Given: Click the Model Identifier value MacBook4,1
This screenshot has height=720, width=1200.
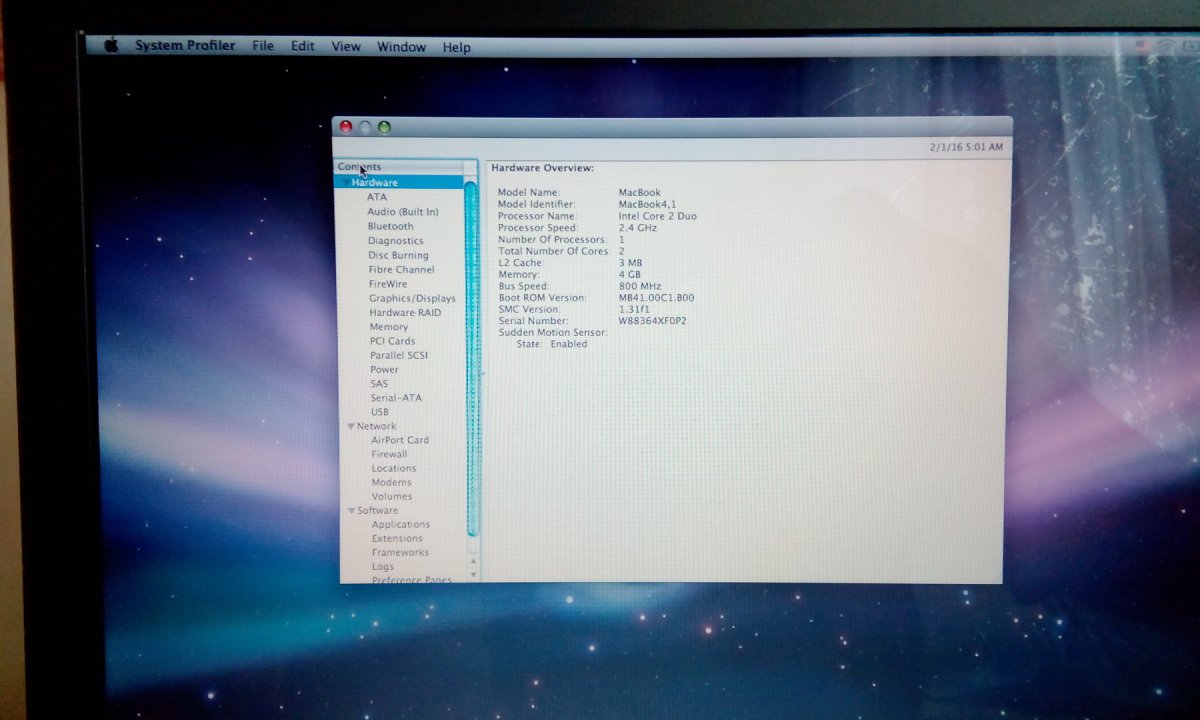Looking at the screenshot, I should tap(647, 204).
